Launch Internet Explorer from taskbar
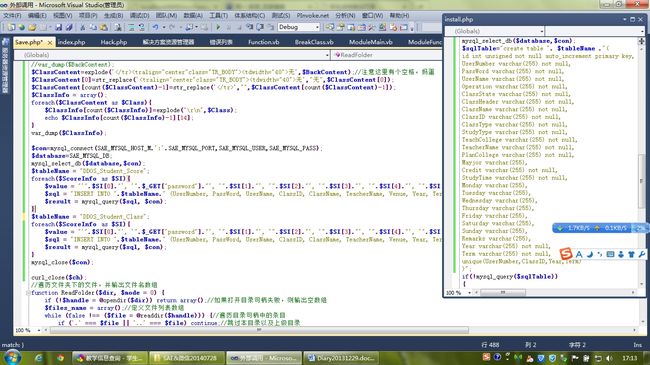 [x=39, y=358]
